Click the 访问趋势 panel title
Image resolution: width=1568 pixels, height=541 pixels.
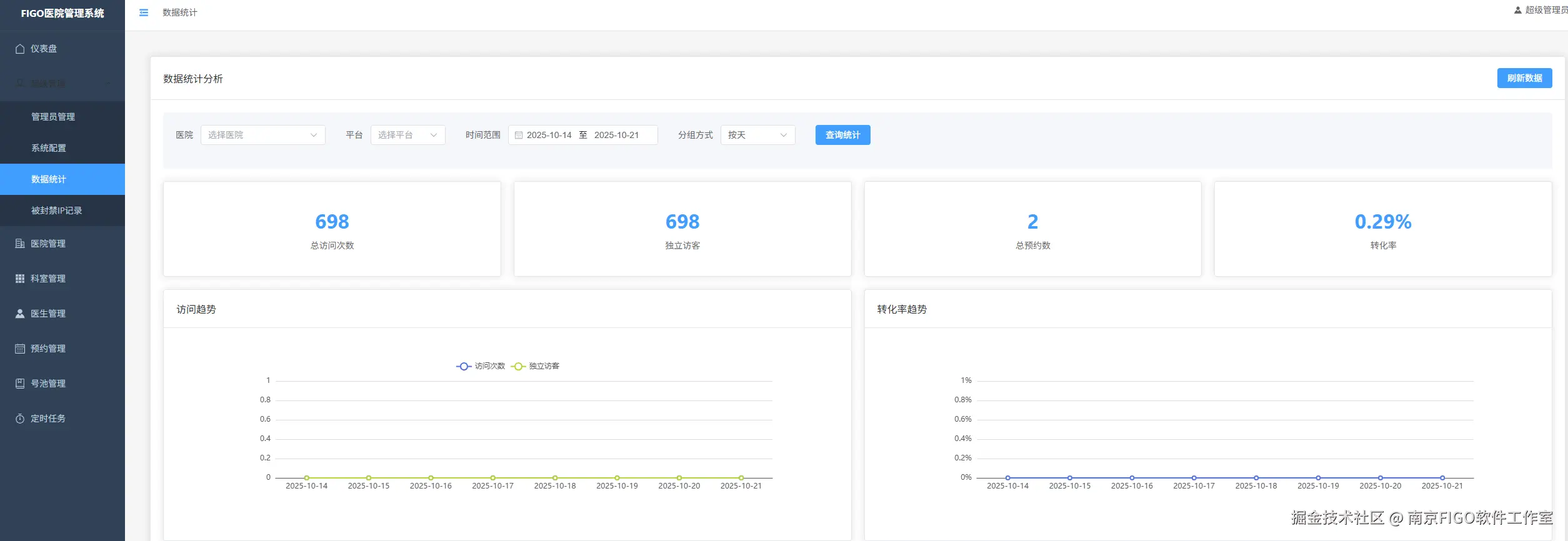tap(196, 309)
